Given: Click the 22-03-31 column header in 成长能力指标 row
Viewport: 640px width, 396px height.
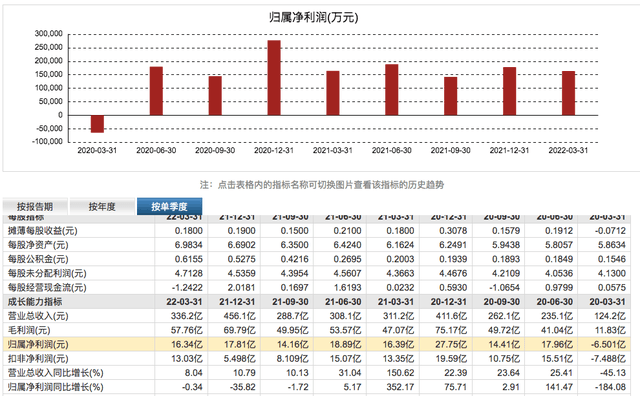Looking at the screenshot, I should click(x=184, y=302).
